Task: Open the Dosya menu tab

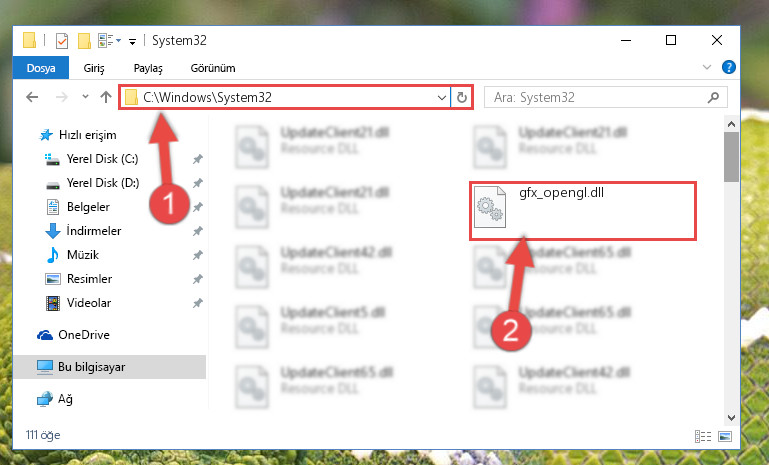Action: tap(41, 68)
